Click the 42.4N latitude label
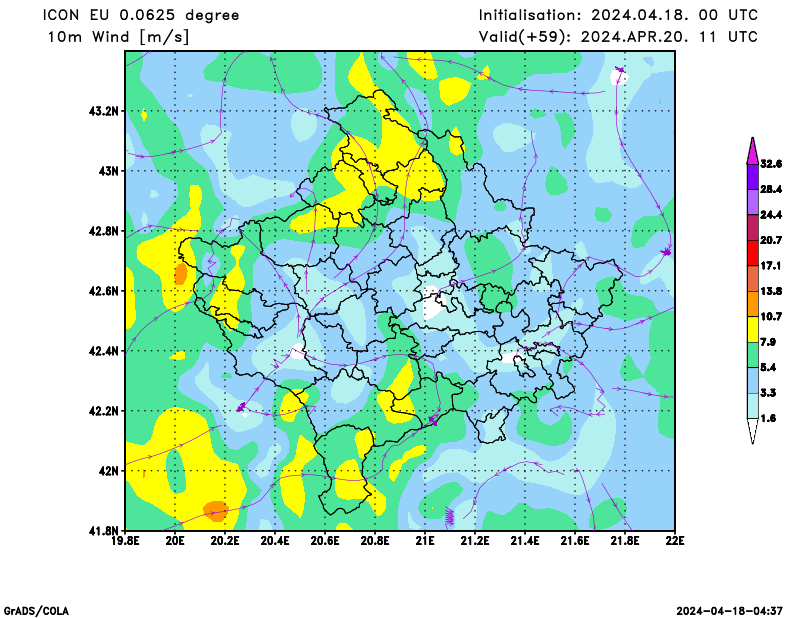This screenshot has height=618, width=800. point(104,351)
